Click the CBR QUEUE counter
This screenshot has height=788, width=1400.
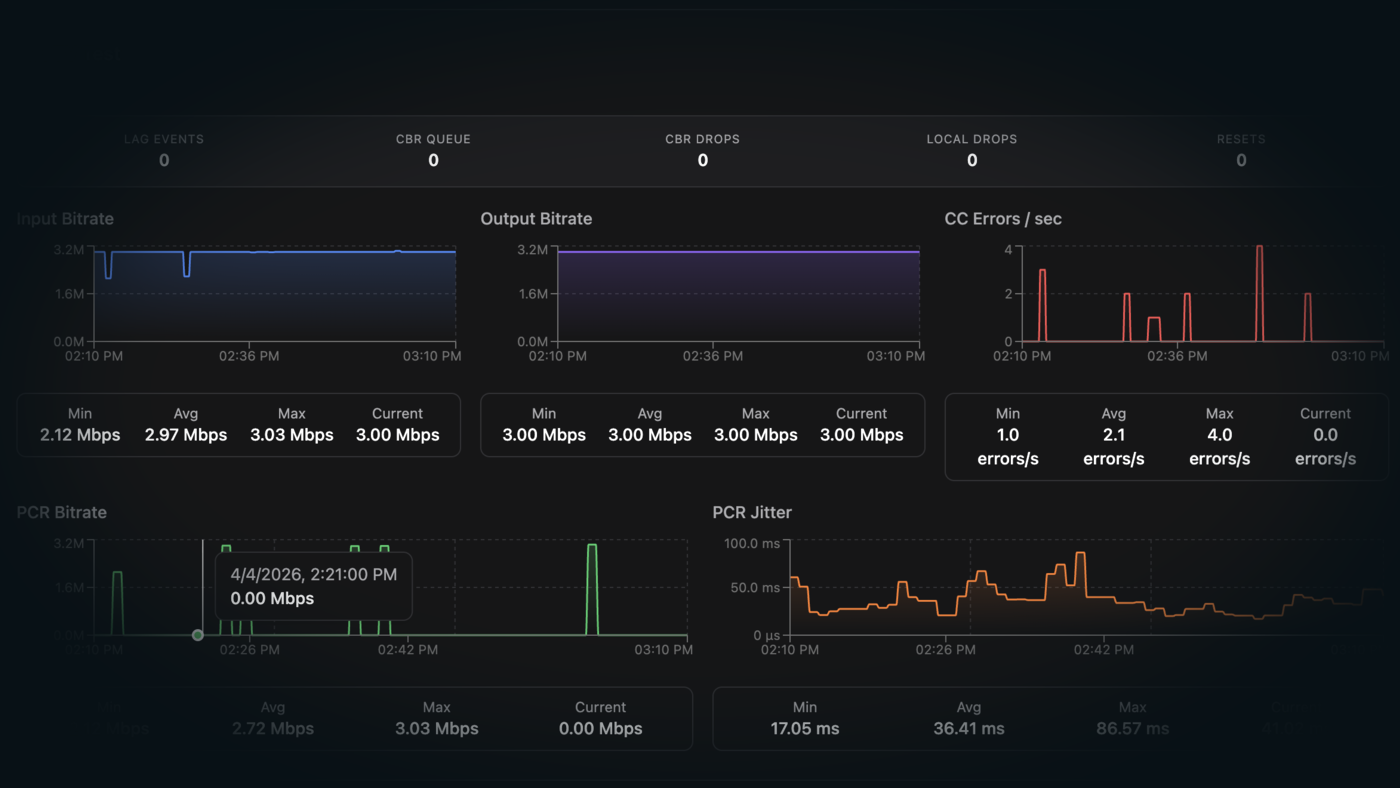pyautogui.click(x=433, y=150)
